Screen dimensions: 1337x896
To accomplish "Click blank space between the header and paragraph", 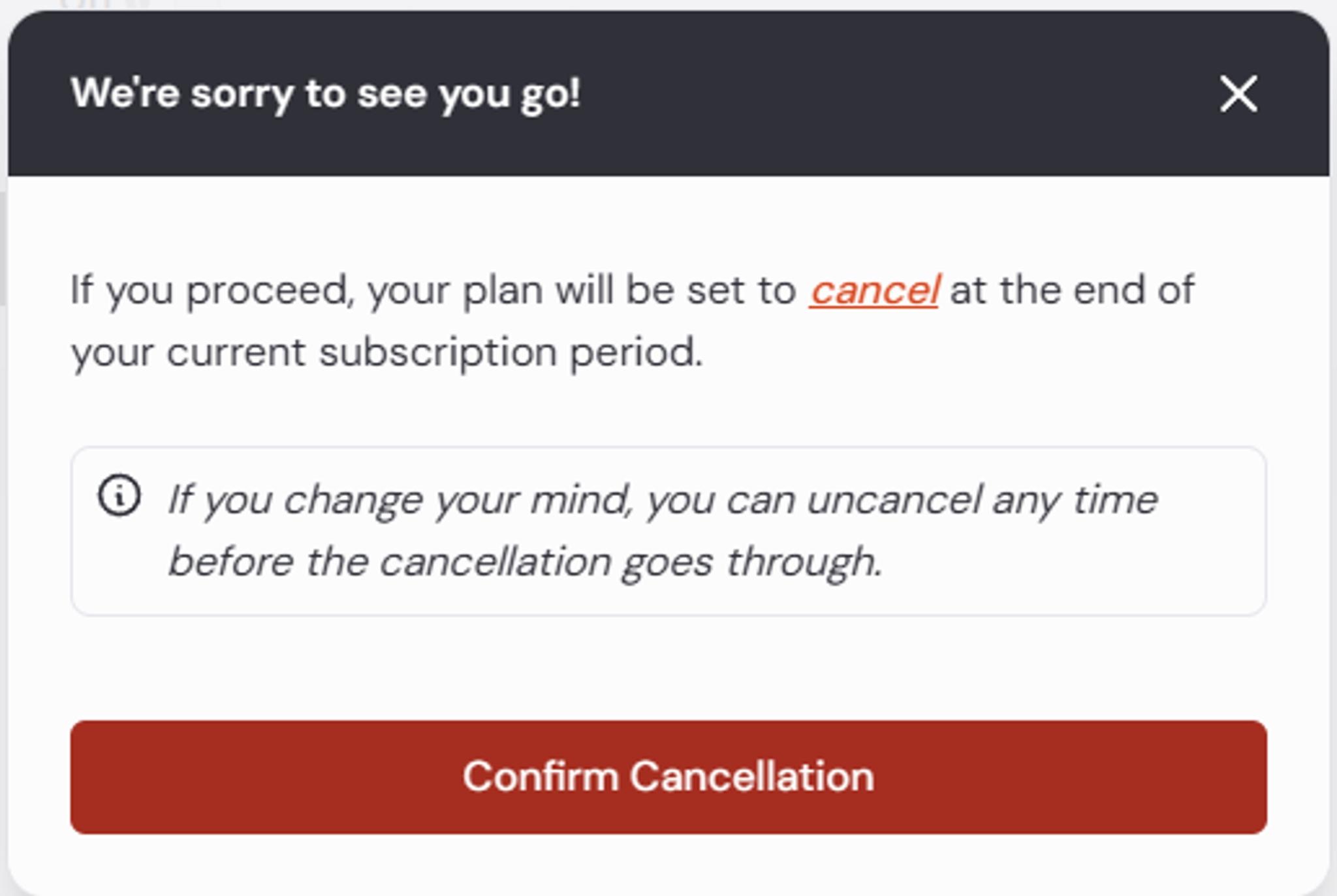I will pyautogui.click(x=668, y=222).
